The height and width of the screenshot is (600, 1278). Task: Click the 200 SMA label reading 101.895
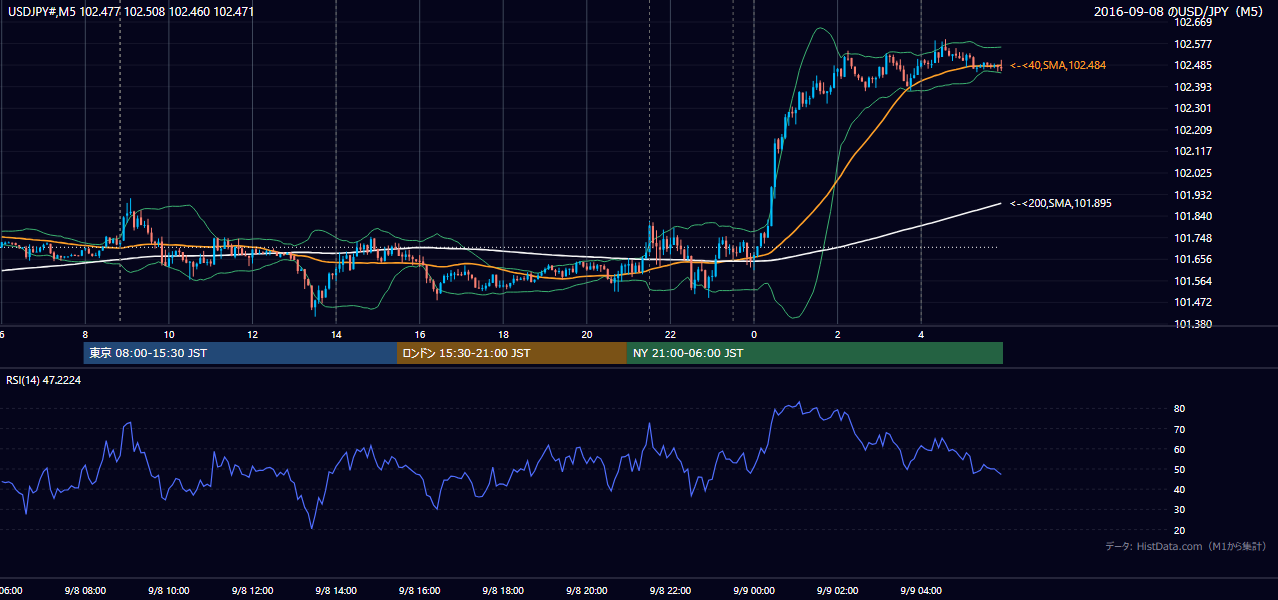[x=1060, y=203]
